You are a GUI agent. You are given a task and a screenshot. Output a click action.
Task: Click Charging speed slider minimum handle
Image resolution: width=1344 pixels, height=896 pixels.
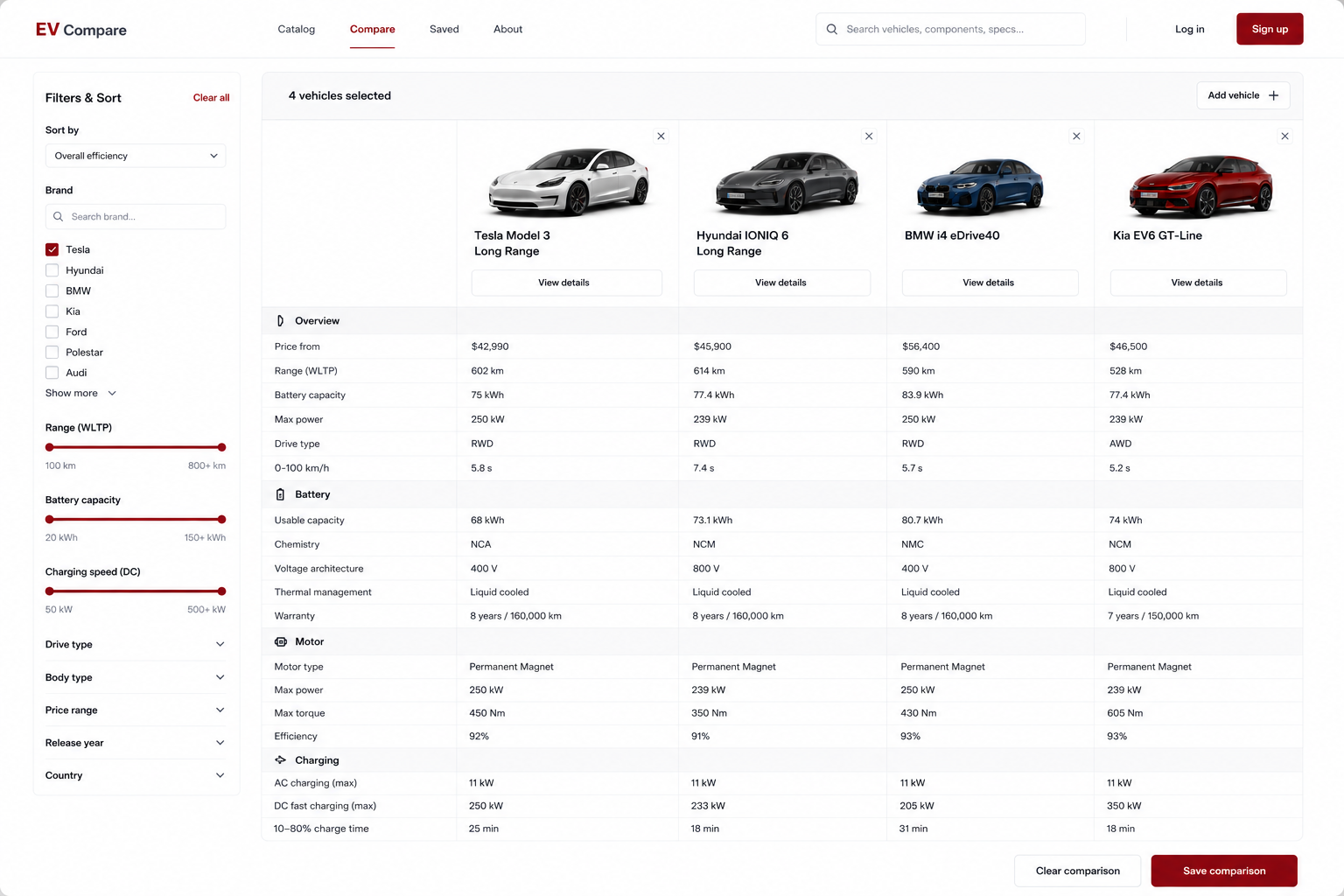[50, 591]
